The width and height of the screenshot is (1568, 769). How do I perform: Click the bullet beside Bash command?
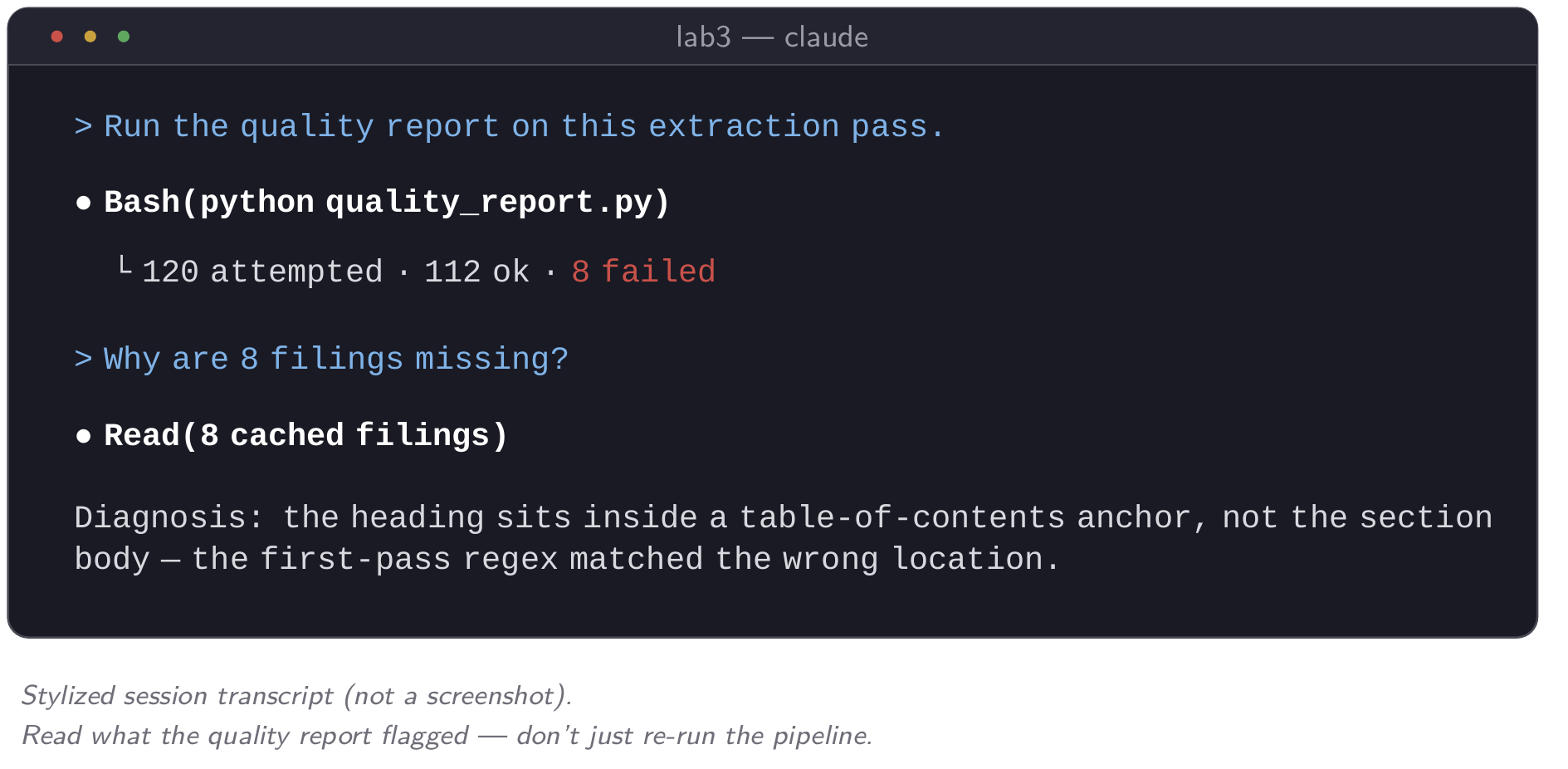pyautogui.click(x=83, y=203)
